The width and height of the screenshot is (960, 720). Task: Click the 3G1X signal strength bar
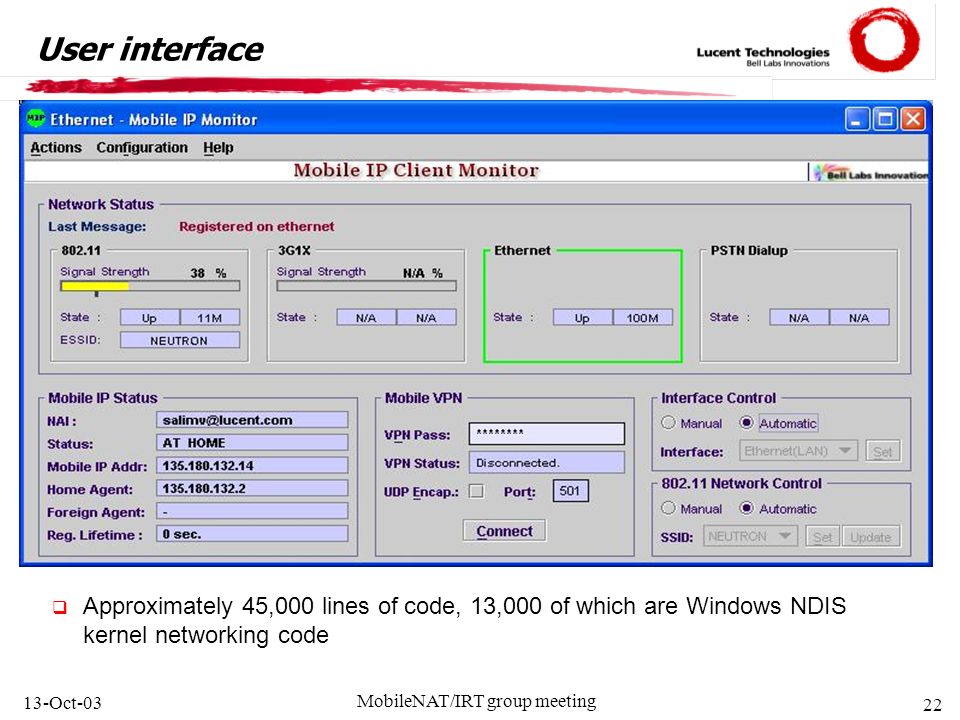click(x=366, y=286)
